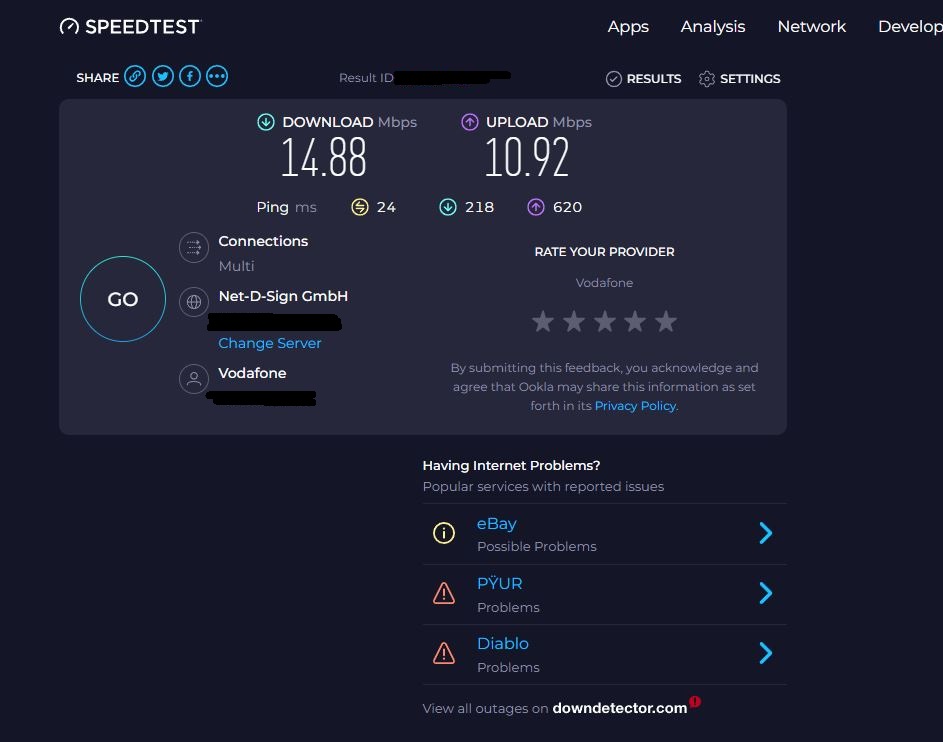This screenshot has height=742, width=943.
Task: Rate provider four stars
Action: pos(635,321)
